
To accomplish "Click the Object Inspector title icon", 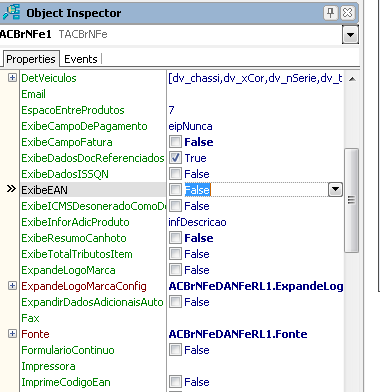I will (x=11, y=12).
